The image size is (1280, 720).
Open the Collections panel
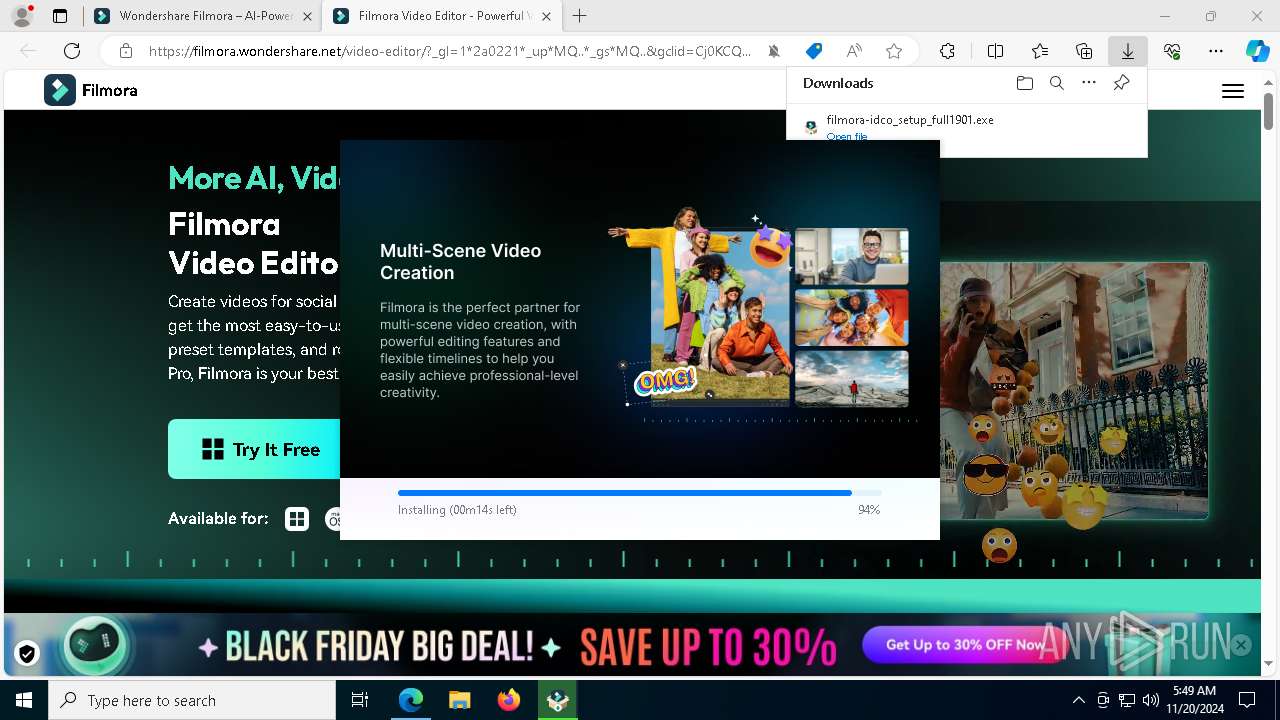[1084, 51]
